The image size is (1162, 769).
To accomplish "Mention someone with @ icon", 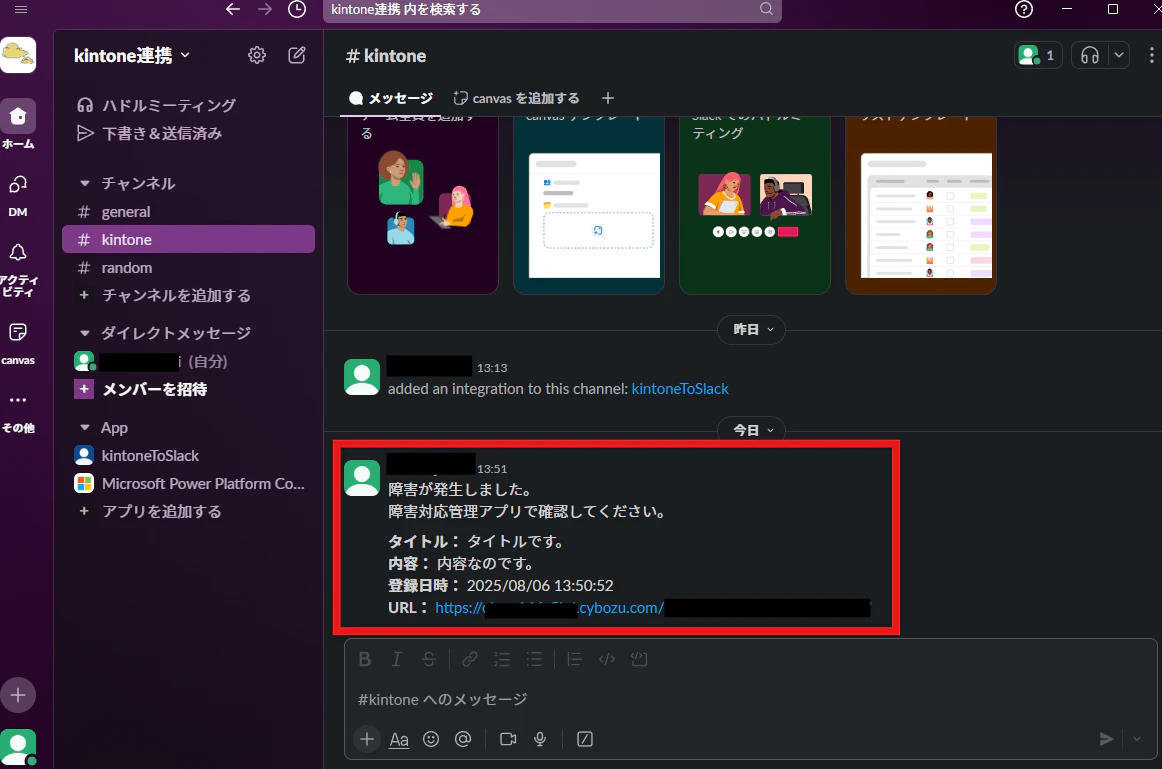I will [x=463, y=739].
